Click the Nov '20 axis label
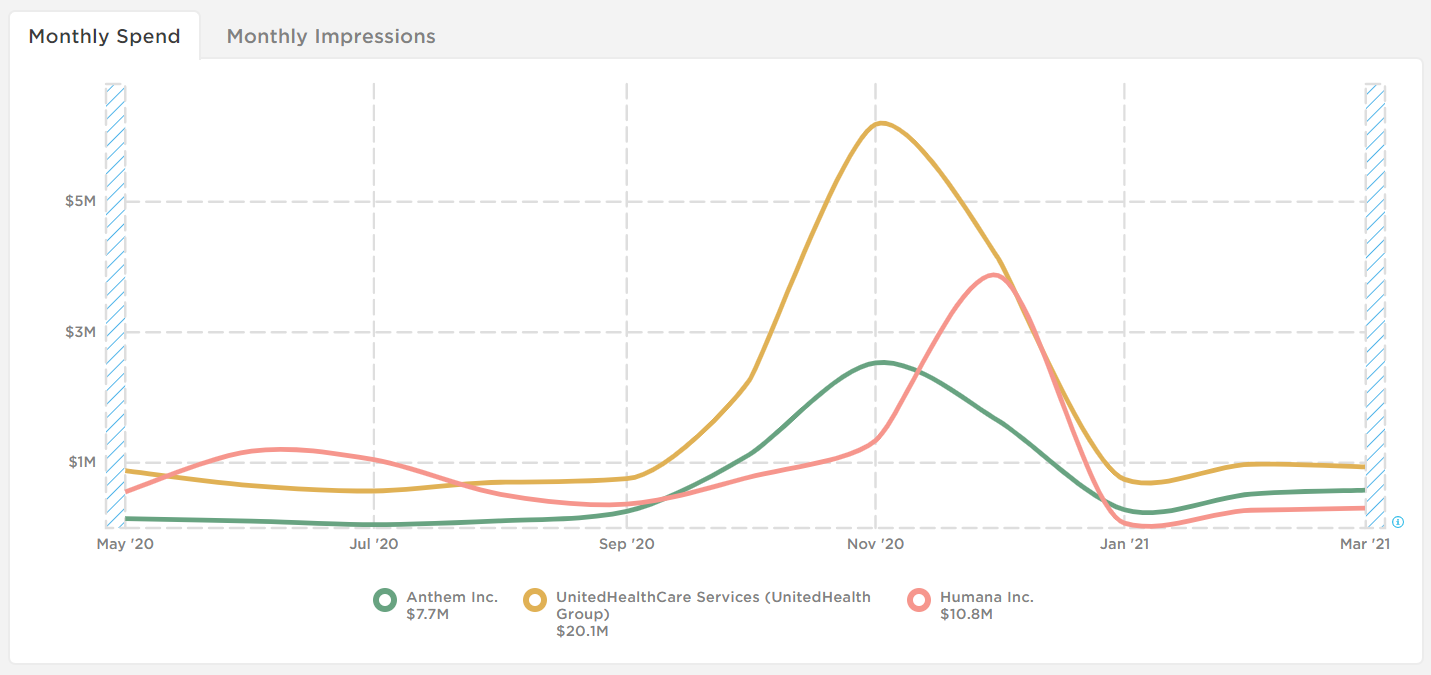The width and height of the screenshot is (1431, 675). [x=876, y=543]
